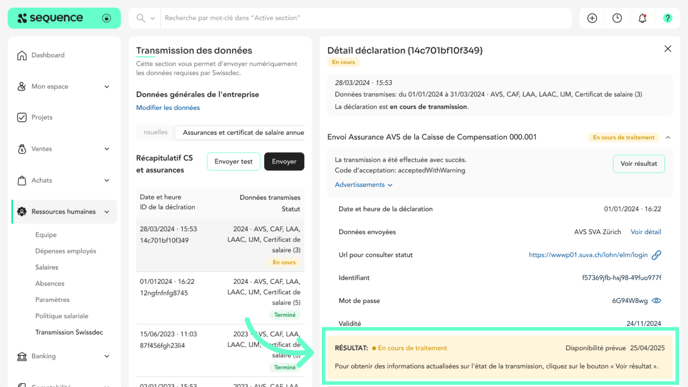Select declaration row 12ngfnfnfg8745
688x387 pixels.
[220, 298]
